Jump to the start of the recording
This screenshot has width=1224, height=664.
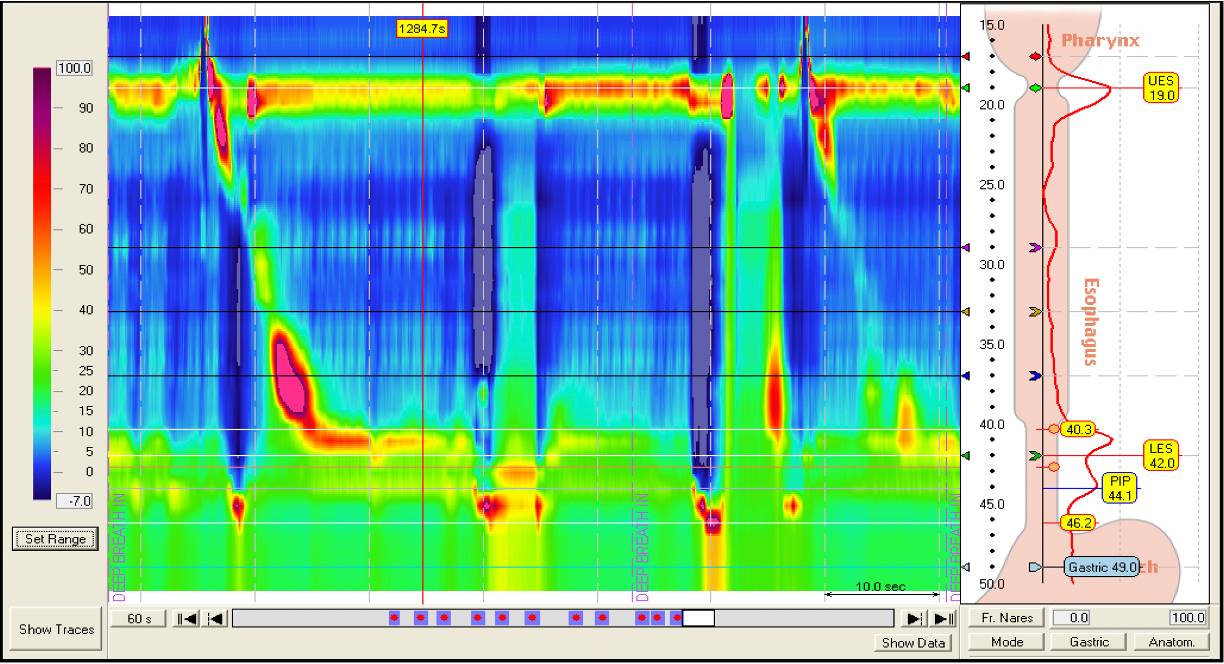coord(186,619)
